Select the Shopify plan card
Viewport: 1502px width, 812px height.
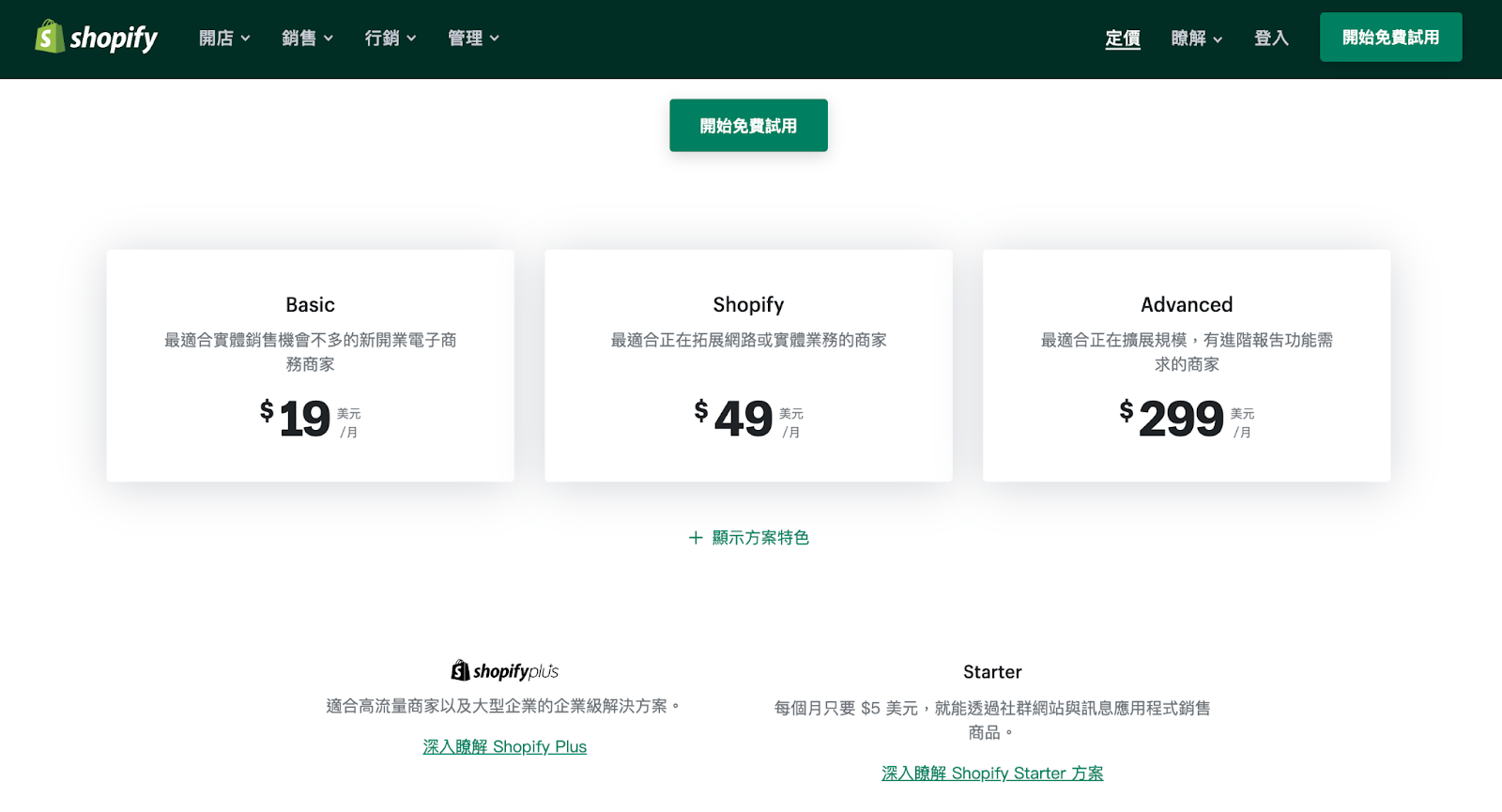(748, 366)
